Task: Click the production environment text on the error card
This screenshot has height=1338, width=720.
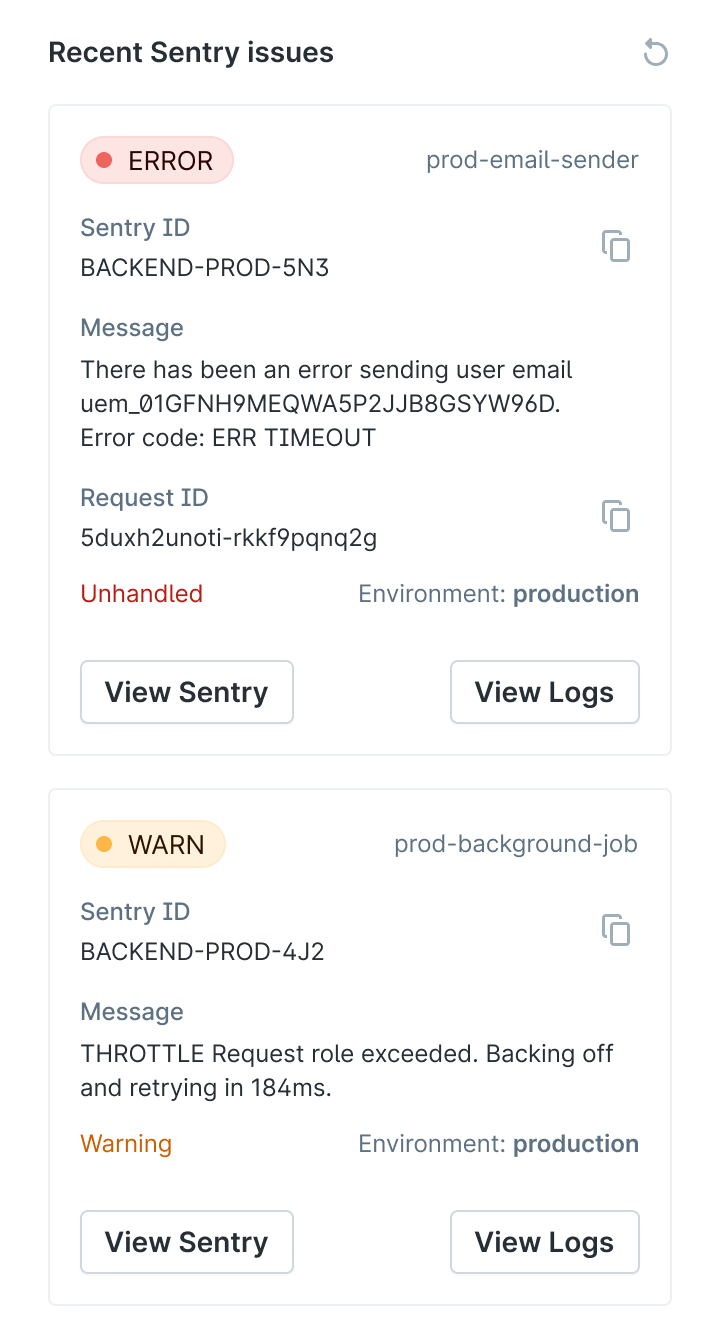Action: [576, 593]
